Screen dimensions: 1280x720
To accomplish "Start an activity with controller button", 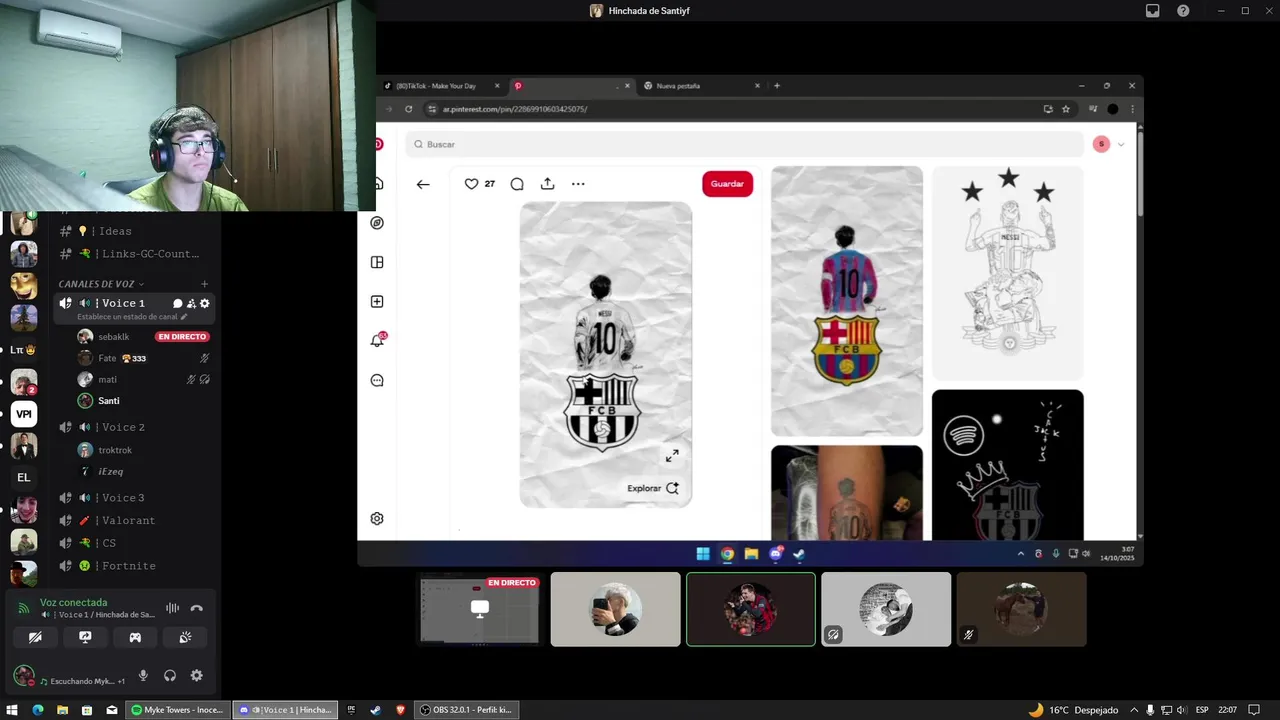I will point(135,637).
